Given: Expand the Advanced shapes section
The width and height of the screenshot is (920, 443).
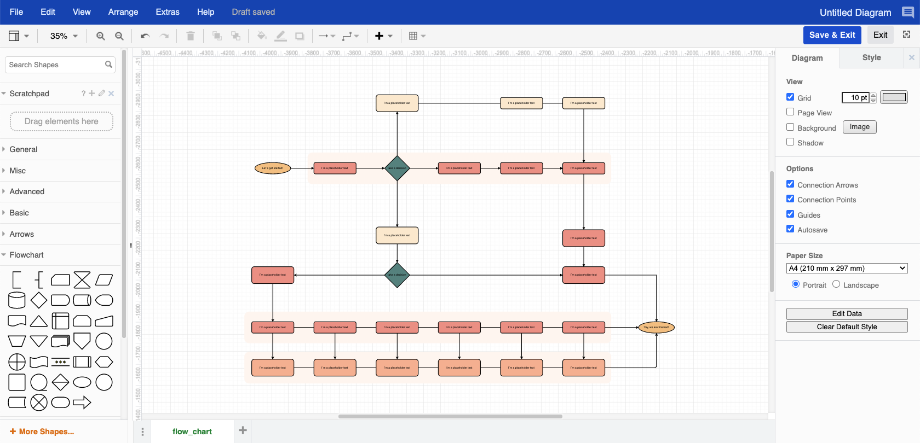Looking at the screenshot, I should [27, 191].
